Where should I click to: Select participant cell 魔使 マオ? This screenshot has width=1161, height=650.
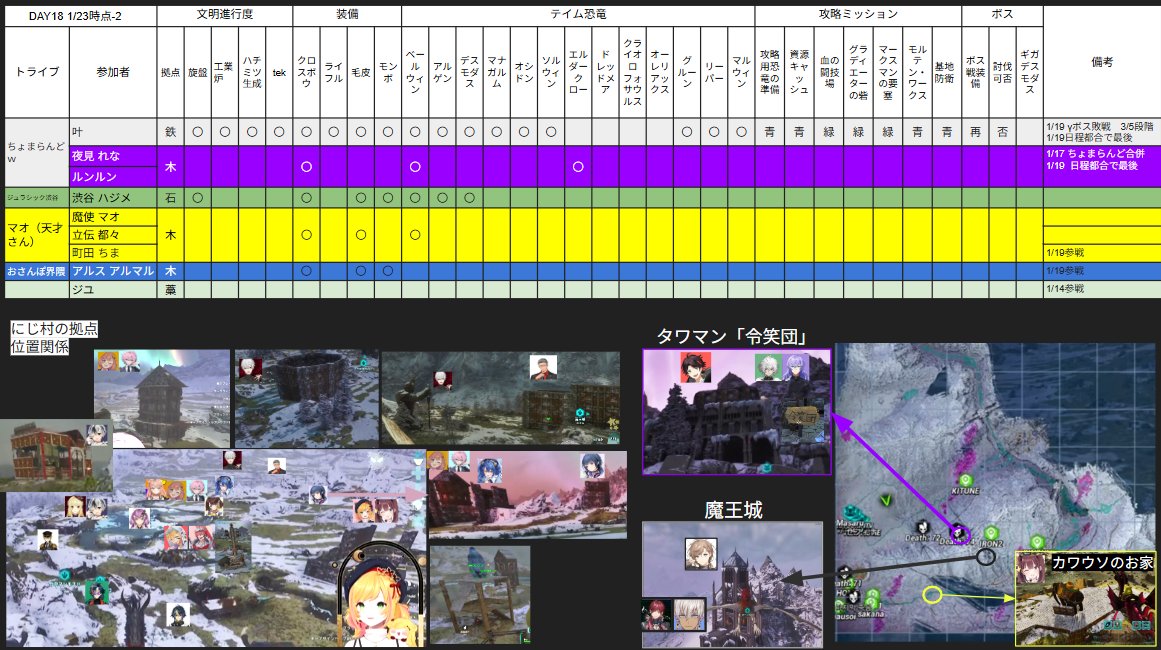113,217
